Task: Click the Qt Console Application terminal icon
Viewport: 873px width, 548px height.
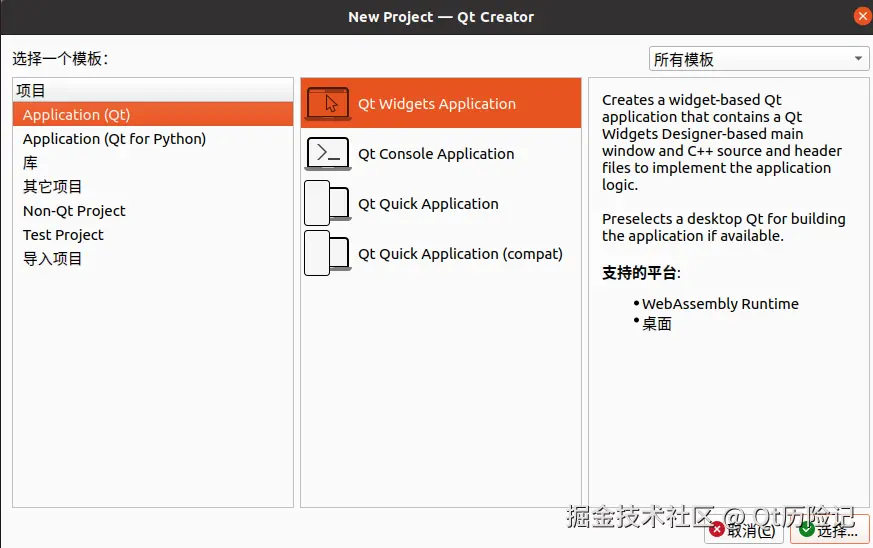Action: coord(328,154)
